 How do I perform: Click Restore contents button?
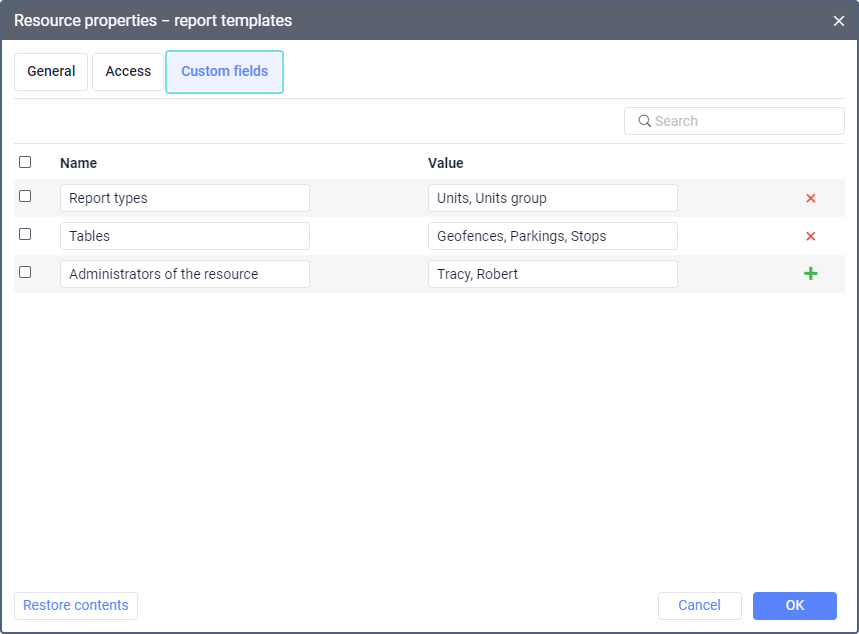pyautogui.click(x=76, y=605)
